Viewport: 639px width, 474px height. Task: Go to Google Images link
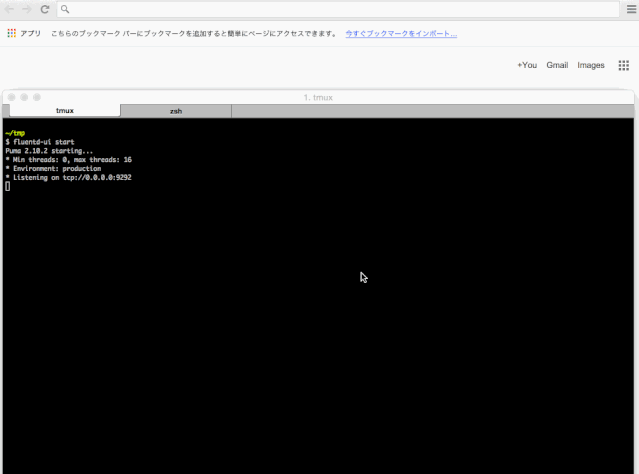click(591, 65)
